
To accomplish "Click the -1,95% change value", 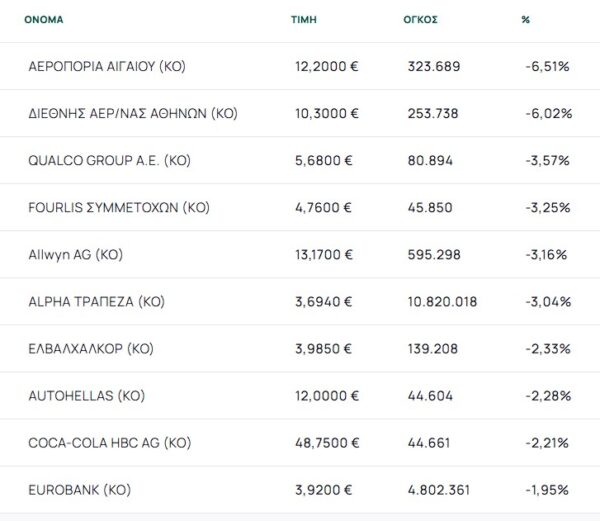I will pos(546,490).
